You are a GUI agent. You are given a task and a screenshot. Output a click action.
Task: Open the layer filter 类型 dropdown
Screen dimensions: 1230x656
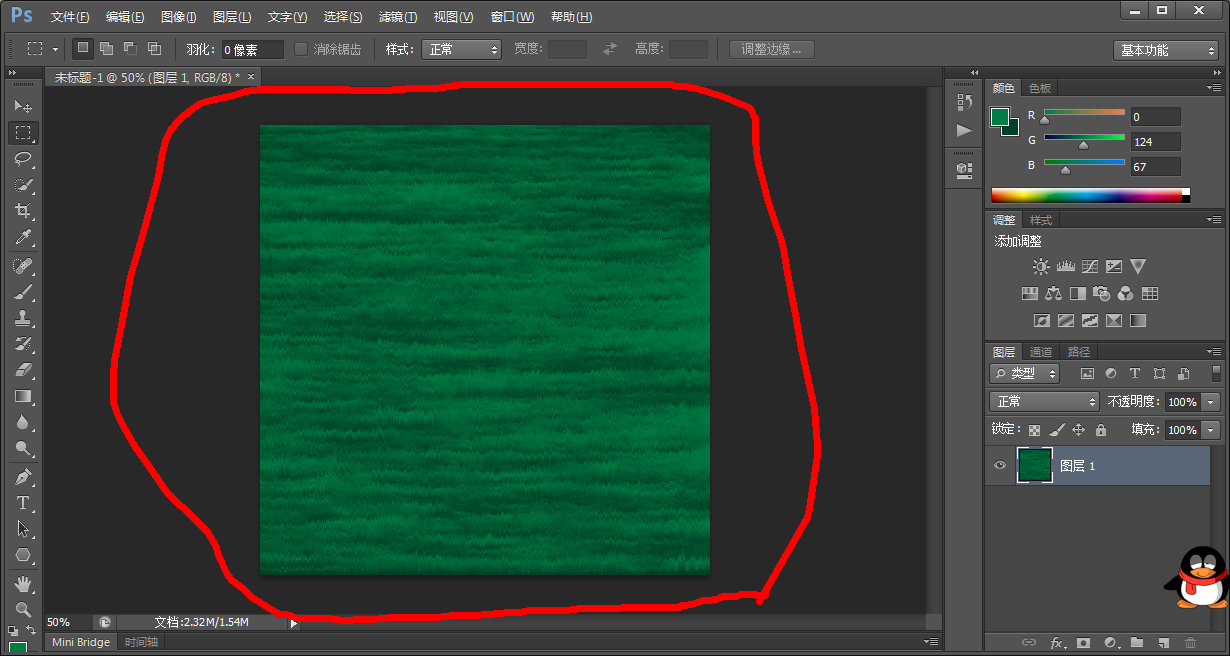1025,373
